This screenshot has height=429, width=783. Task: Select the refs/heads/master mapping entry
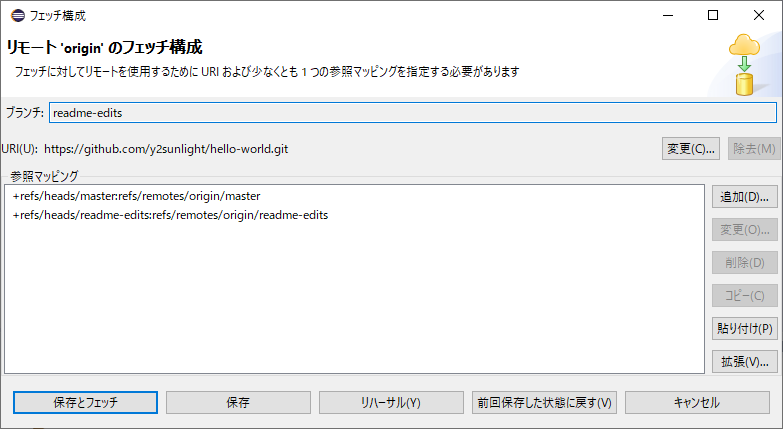(x=136, y=196)
